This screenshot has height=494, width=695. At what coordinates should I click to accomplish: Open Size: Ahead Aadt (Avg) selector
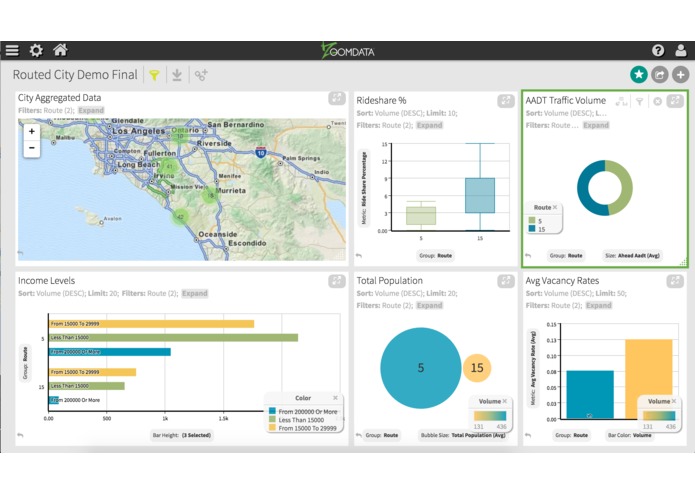point(633,256)
